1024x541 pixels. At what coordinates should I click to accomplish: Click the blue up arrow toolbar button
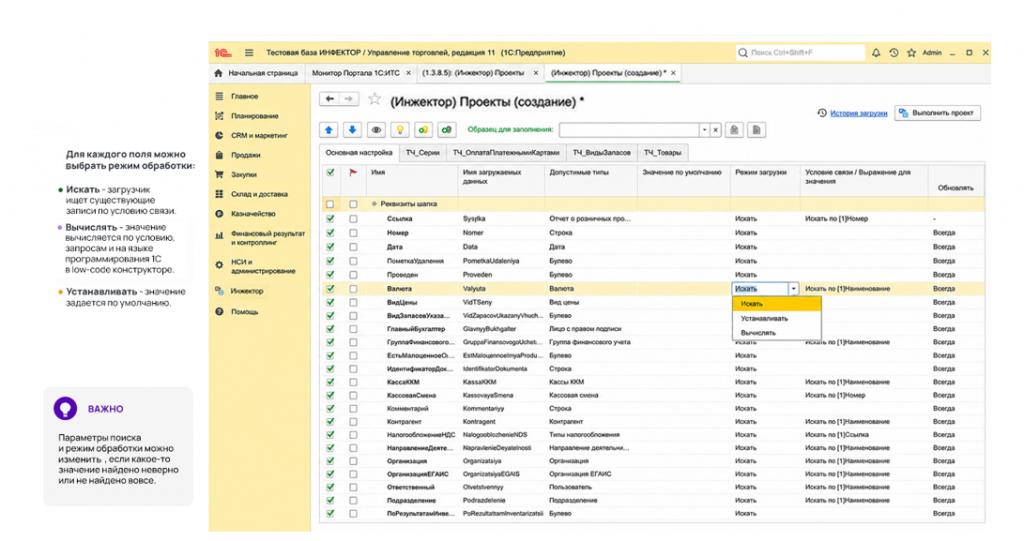328,130
